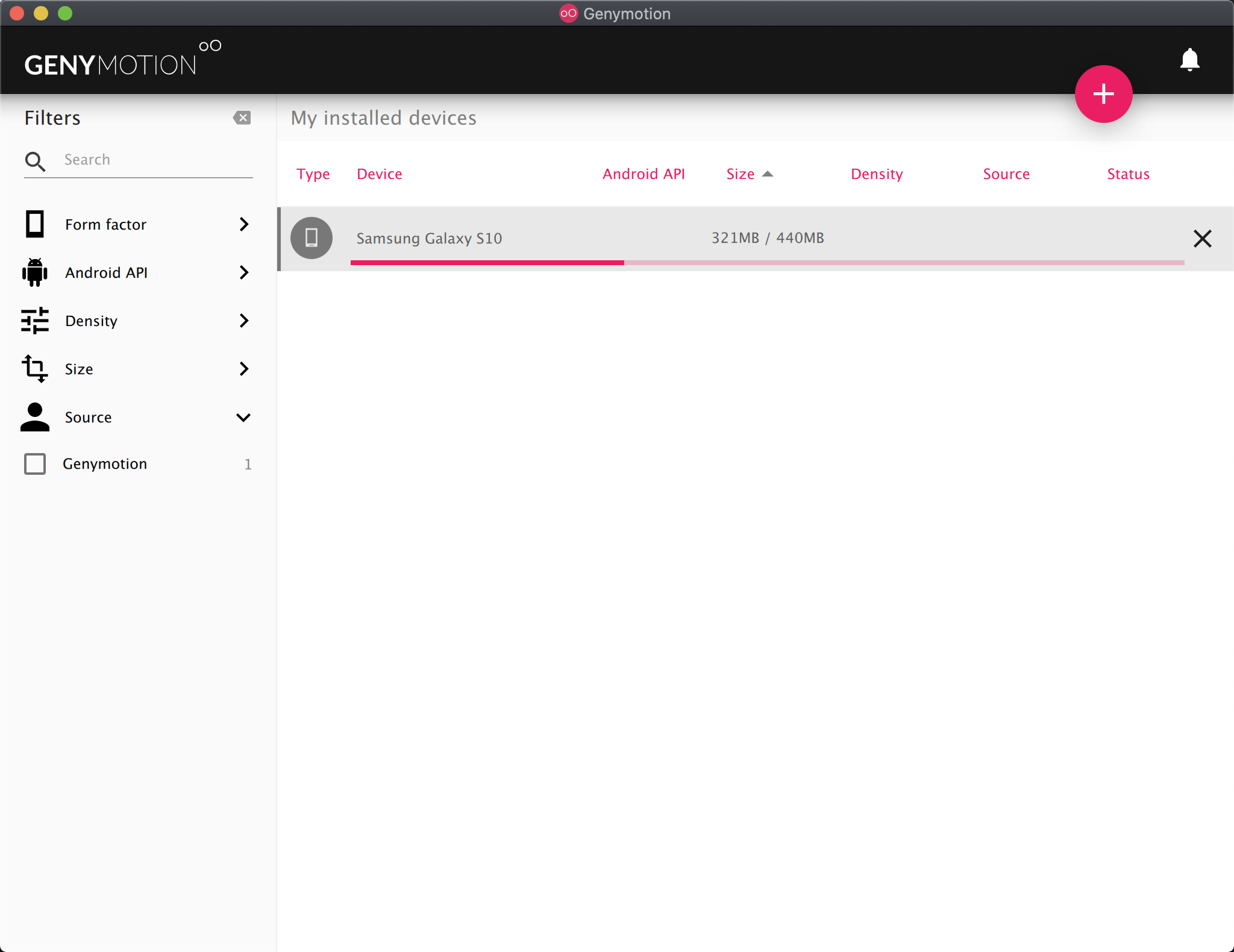
Task: Click the Genymotion source label
Action: [105, 464]
